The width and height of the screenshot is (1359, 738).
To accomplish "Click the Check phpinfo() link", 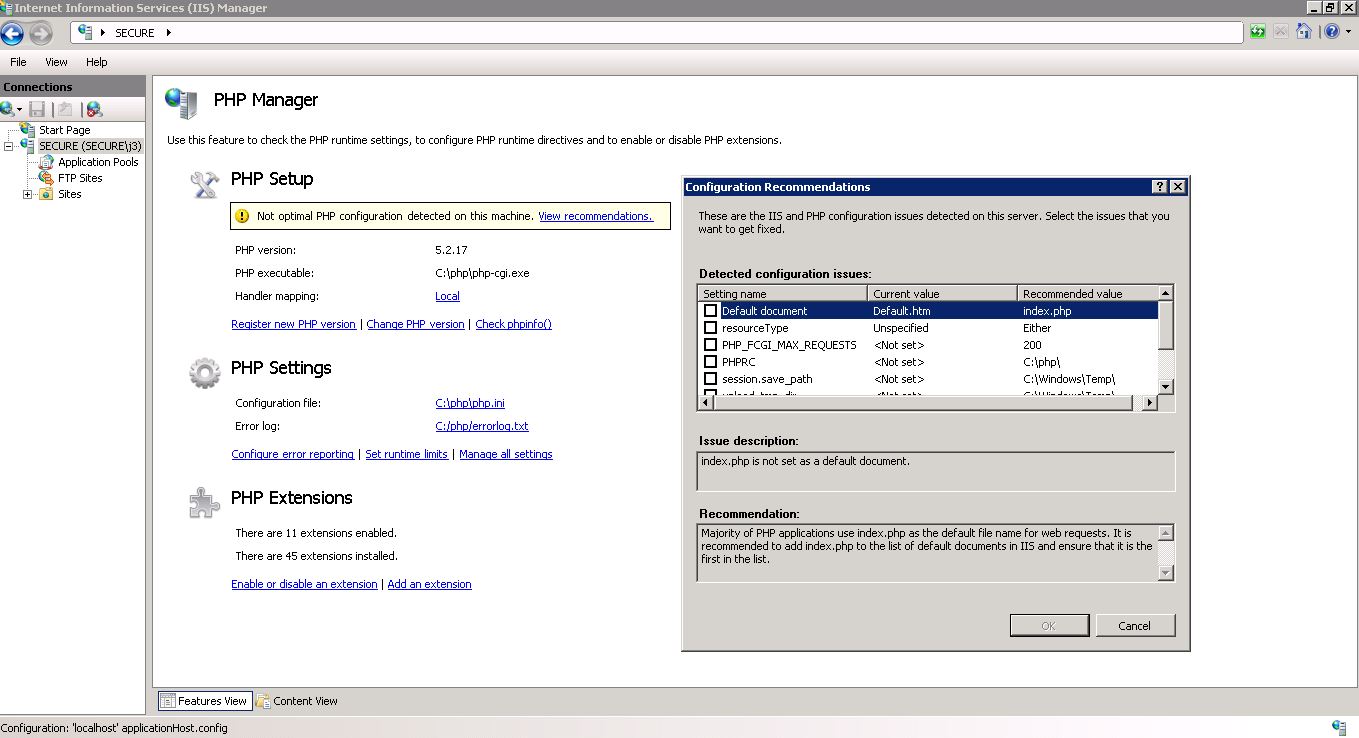I will 513,324.
